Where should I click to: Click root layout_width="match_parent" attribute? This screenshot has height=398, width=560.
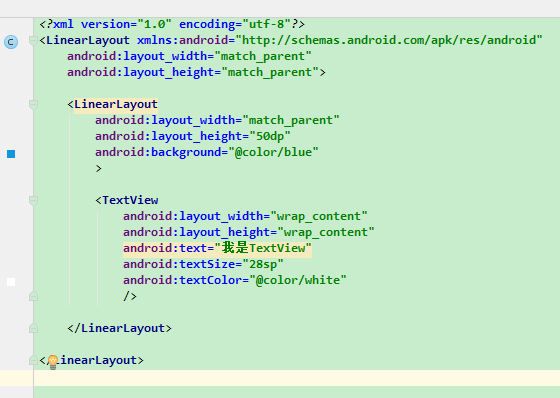click(x=189, y=56)
